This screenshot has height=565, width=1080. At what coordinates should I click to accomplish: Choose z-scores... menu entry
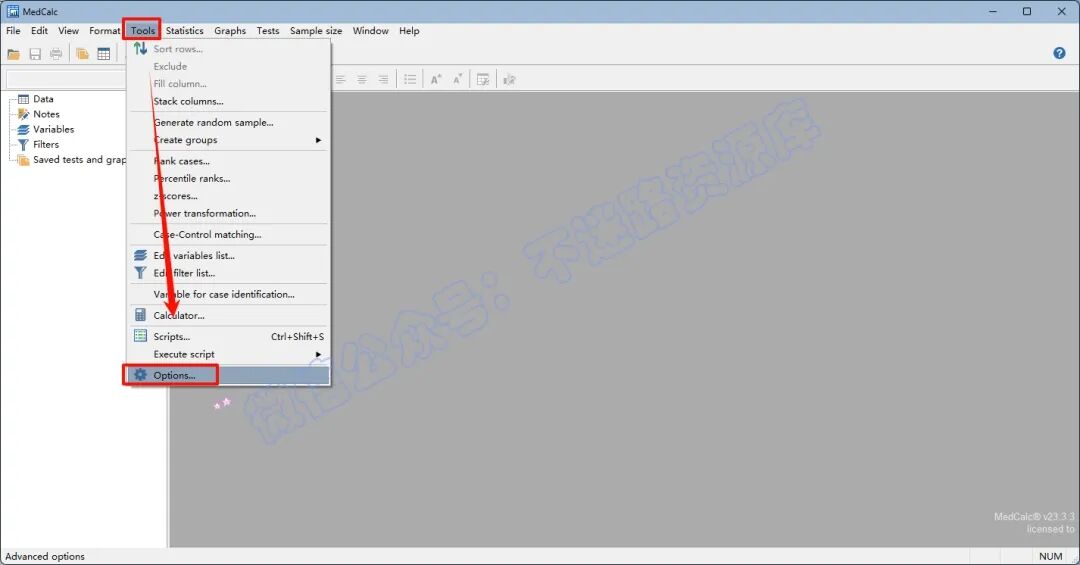click(x=228, y=196)
